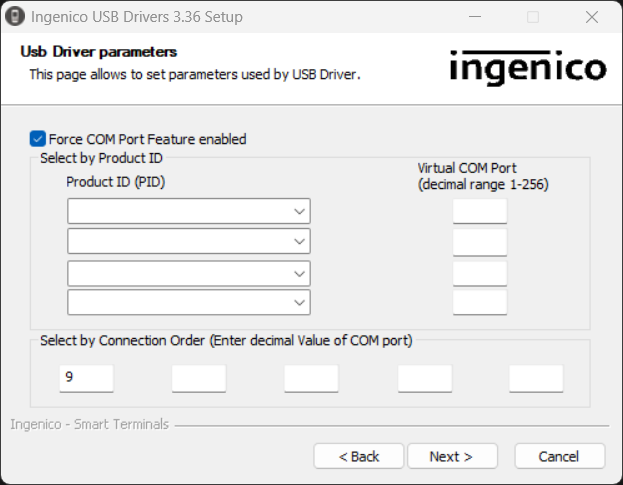This screenshot has height=485, width=623.
Task: Close the Ingenico USB Drivers Setup window
Action: pyautogui.click(x=592, y=17)
